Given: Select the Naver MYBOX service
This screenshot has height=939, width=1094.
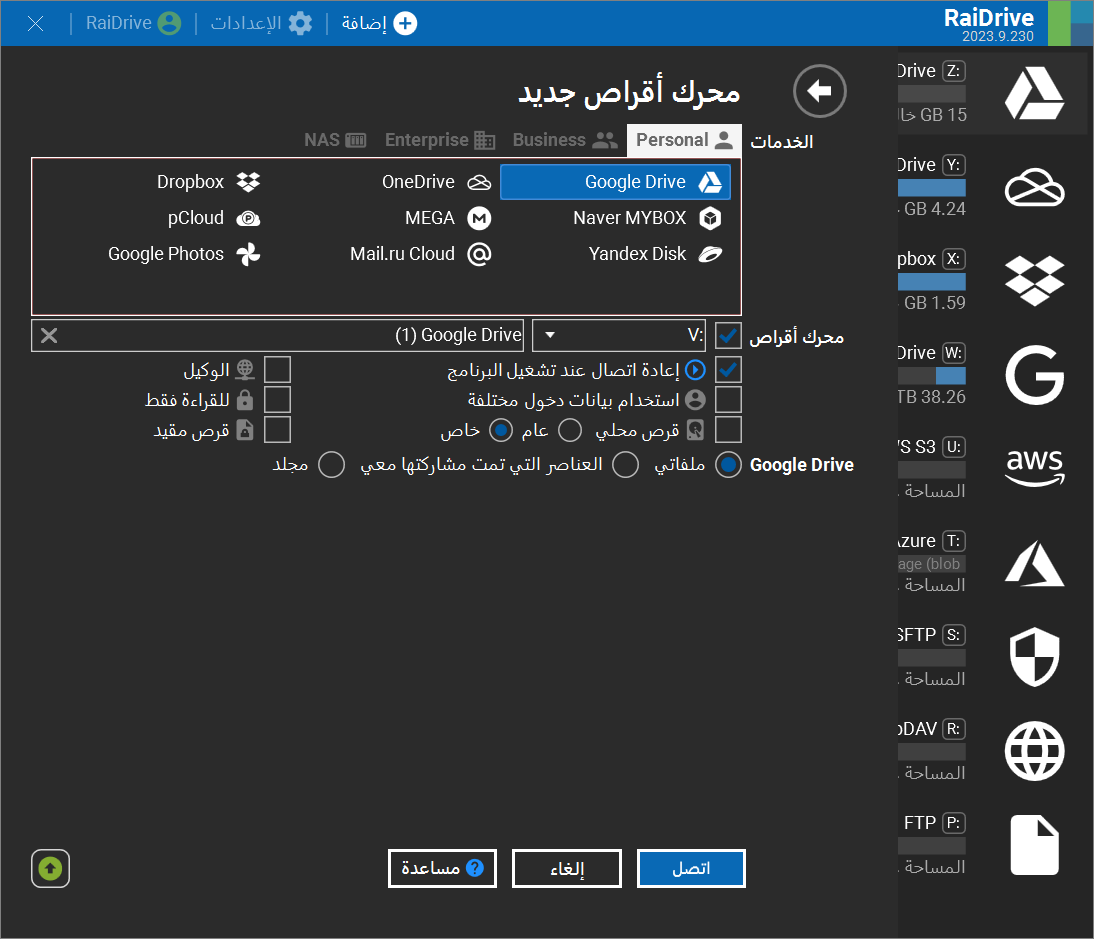Looking at the screenshot, I should click(x=647, y=218).
